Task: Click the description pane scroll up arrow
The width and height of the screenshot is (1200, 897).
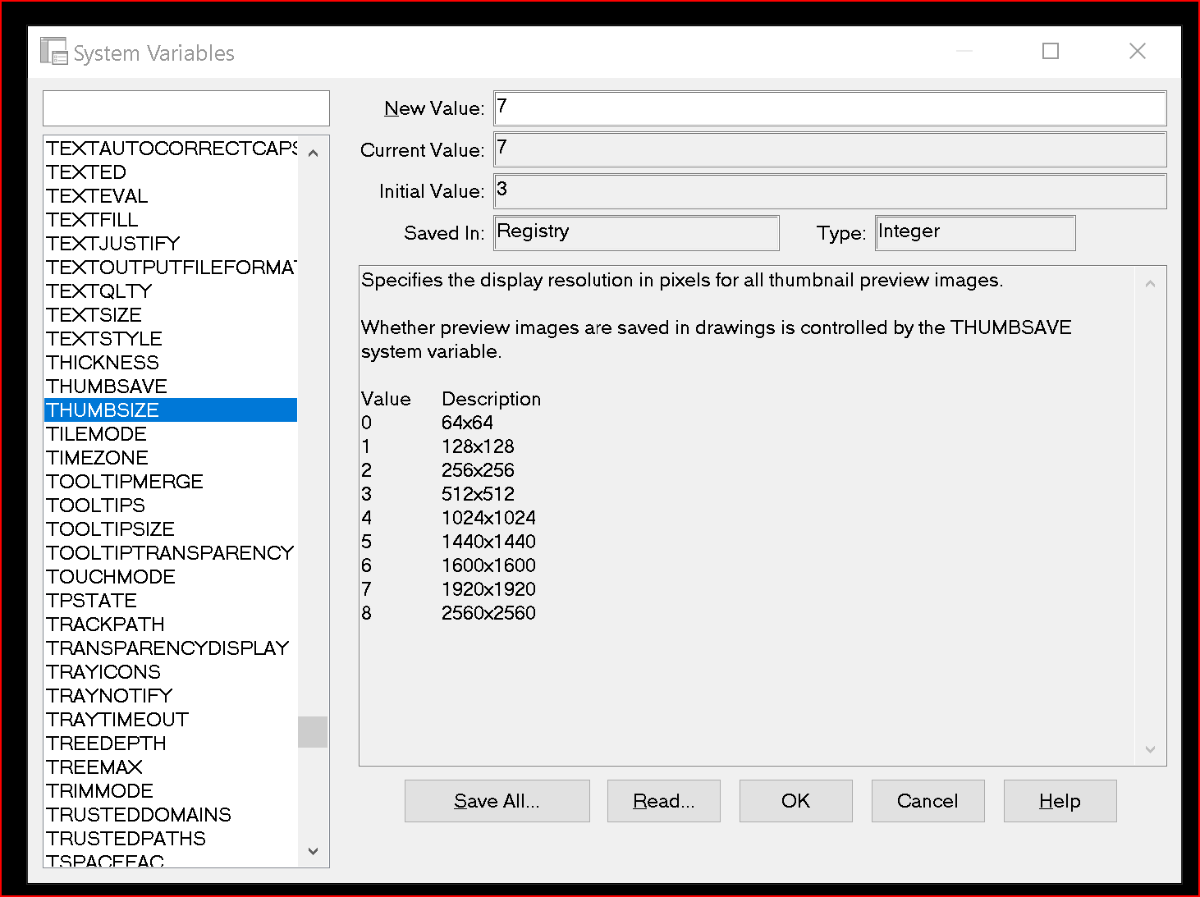Action: pos(1150,285)
